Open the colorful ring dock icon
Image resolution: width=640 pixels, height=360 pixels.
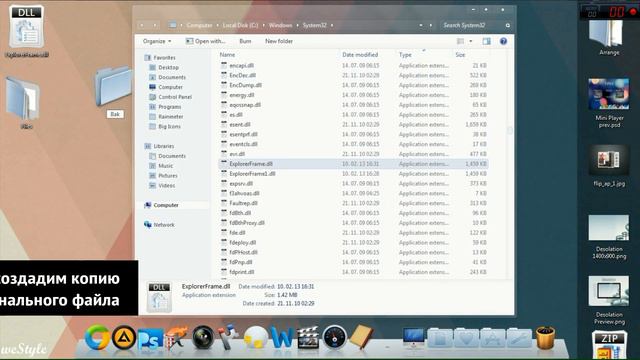pyautogui.click(x=97, y=338)
